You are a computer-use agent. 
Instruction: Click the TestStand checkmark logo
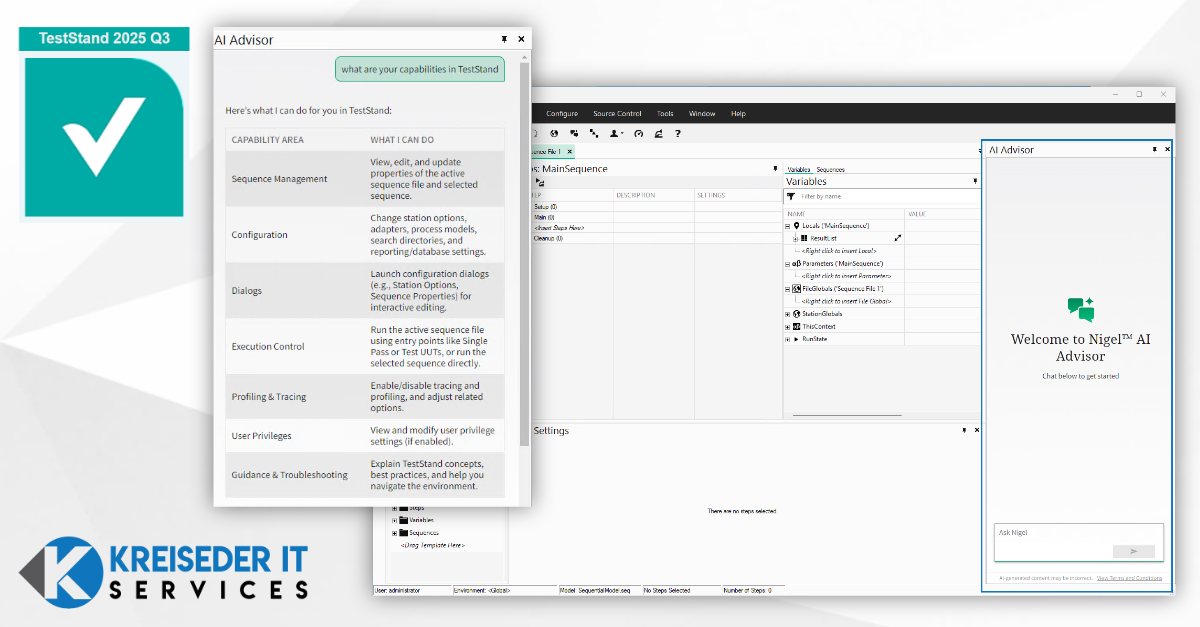click(x=104, y=135)
